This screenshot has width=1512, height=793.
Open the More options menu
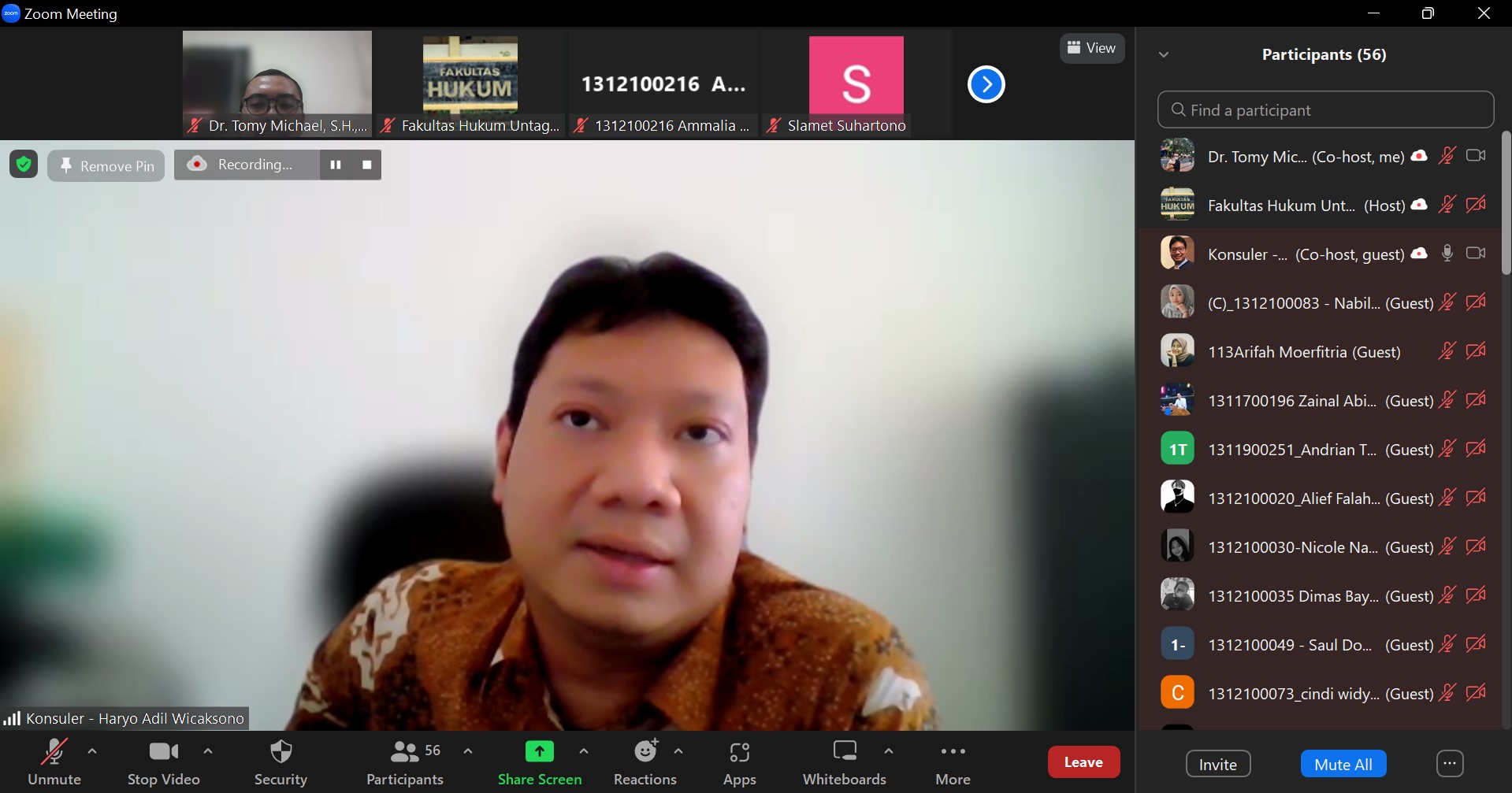pos(953,762)
